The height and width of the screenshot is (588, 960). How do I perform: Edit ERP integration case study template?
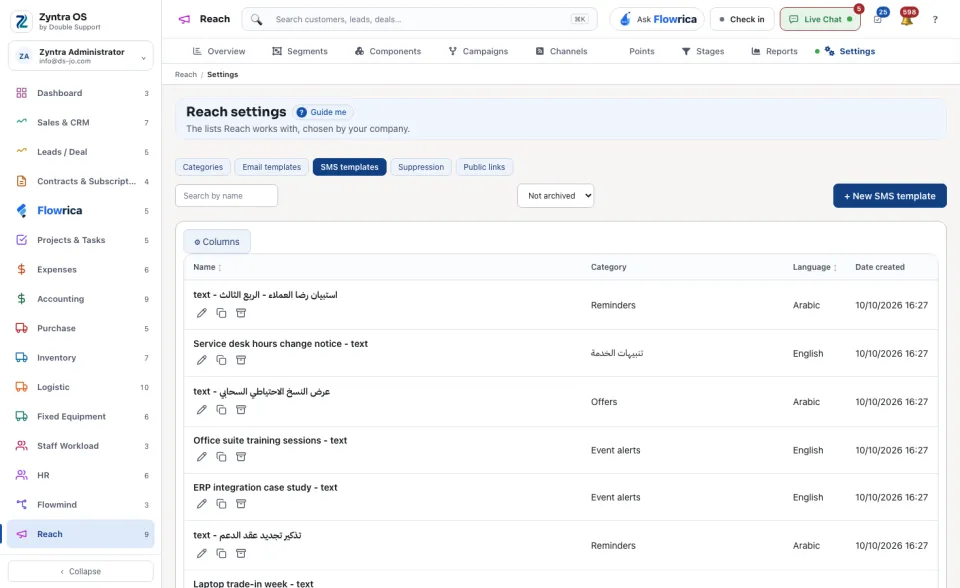(201, 504)
